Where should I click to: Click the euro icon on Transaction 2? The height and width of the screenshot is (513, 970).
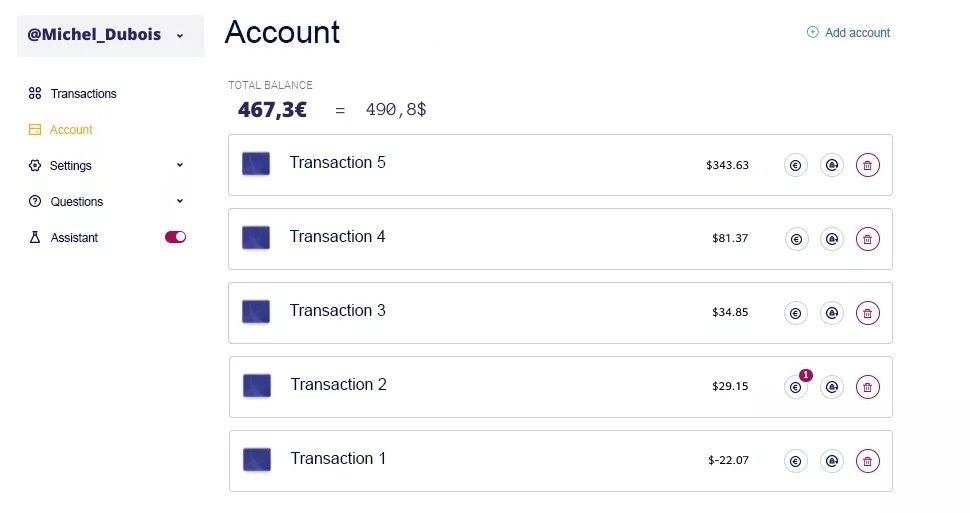[x=796, y=388]
